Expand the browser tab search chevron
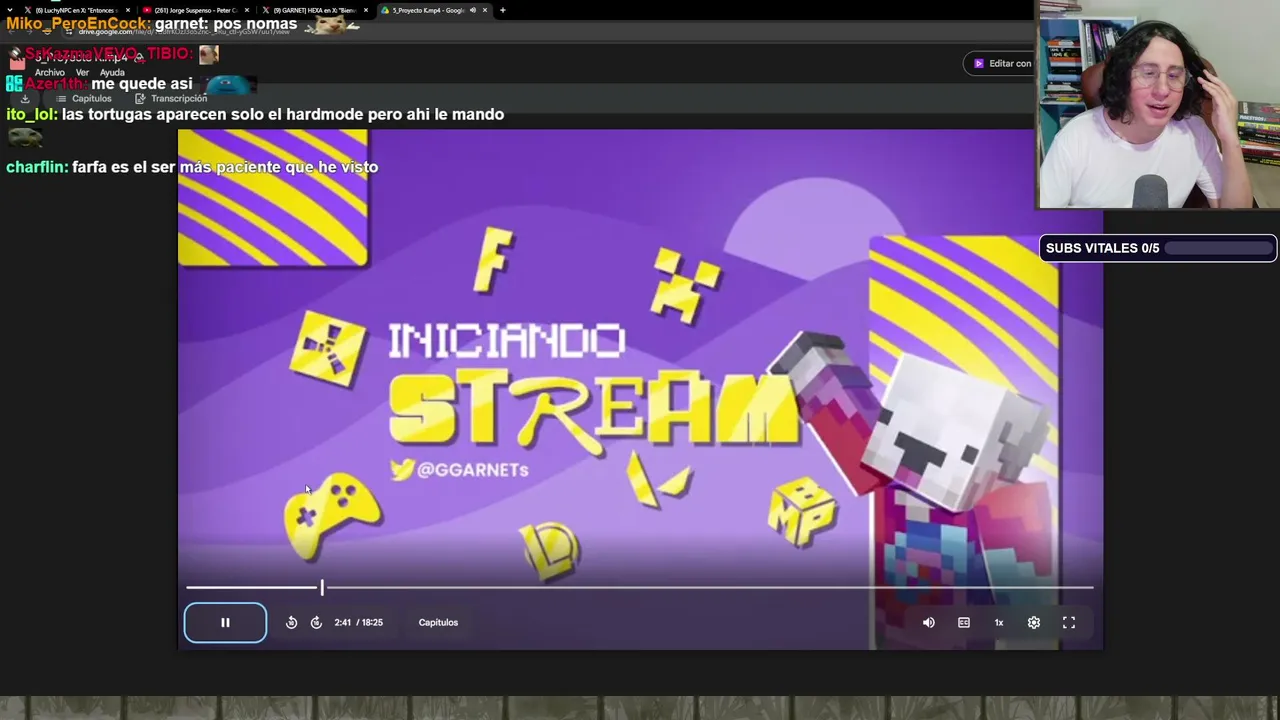The image size is (1280, 720). tap(9, 10)
